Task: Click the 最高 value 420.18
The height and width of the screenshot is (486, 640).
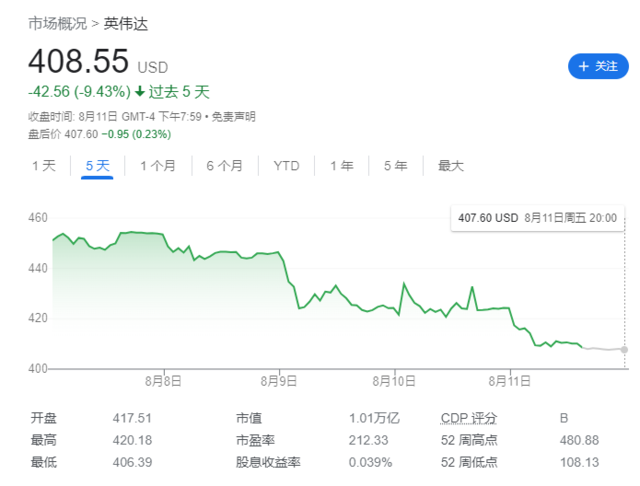Action: pyautogui.click(x=132, y=440)
